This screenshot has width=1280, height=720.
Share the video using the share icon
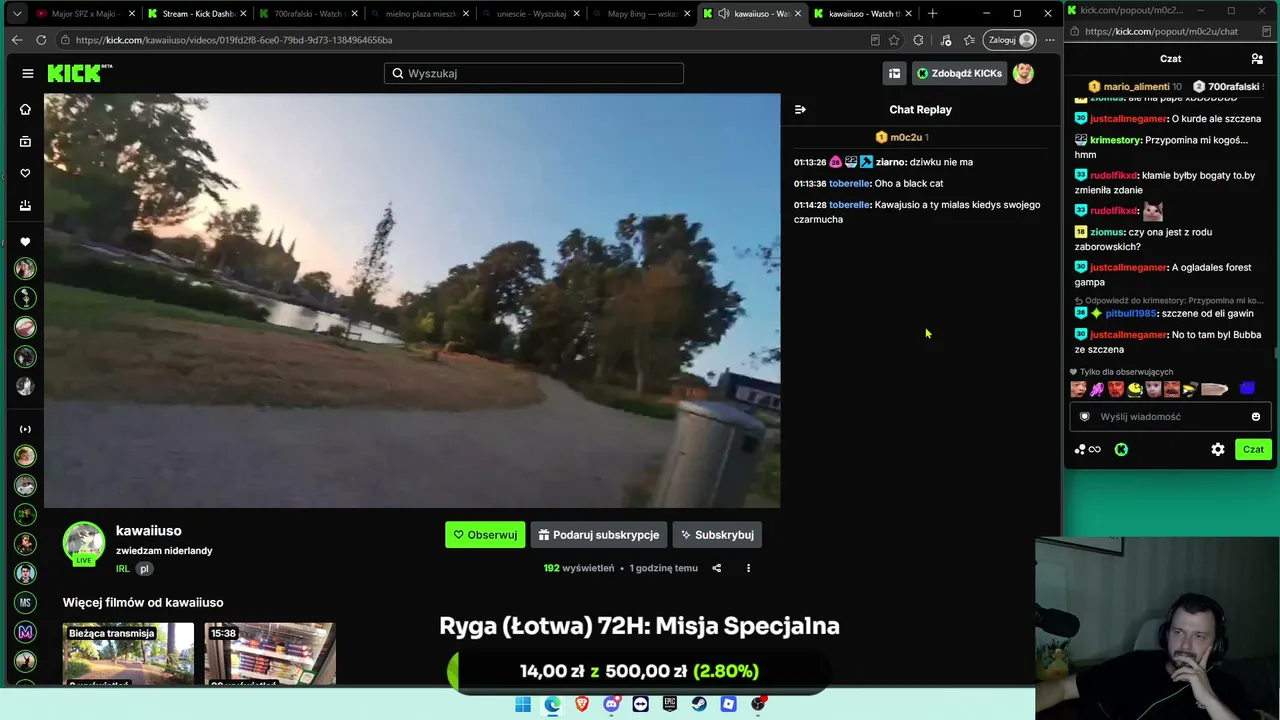coord(716,568)
